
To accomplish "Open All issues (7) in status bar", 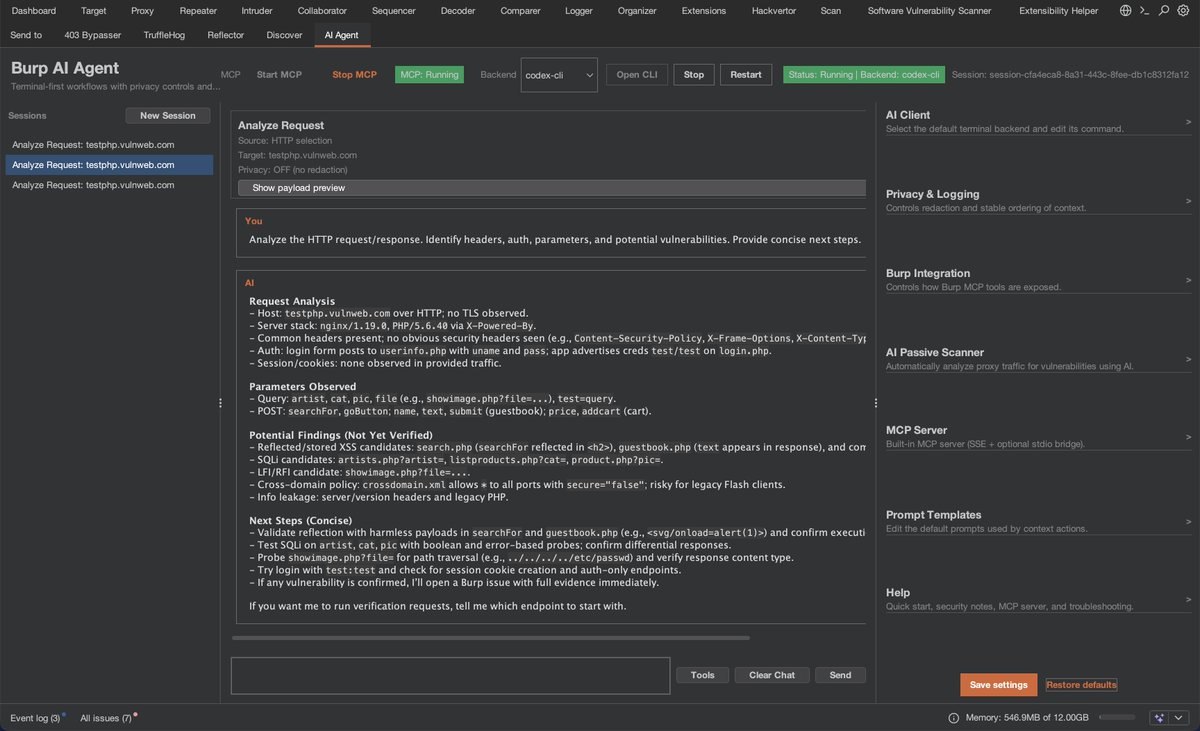I will [x=107, y=718].
